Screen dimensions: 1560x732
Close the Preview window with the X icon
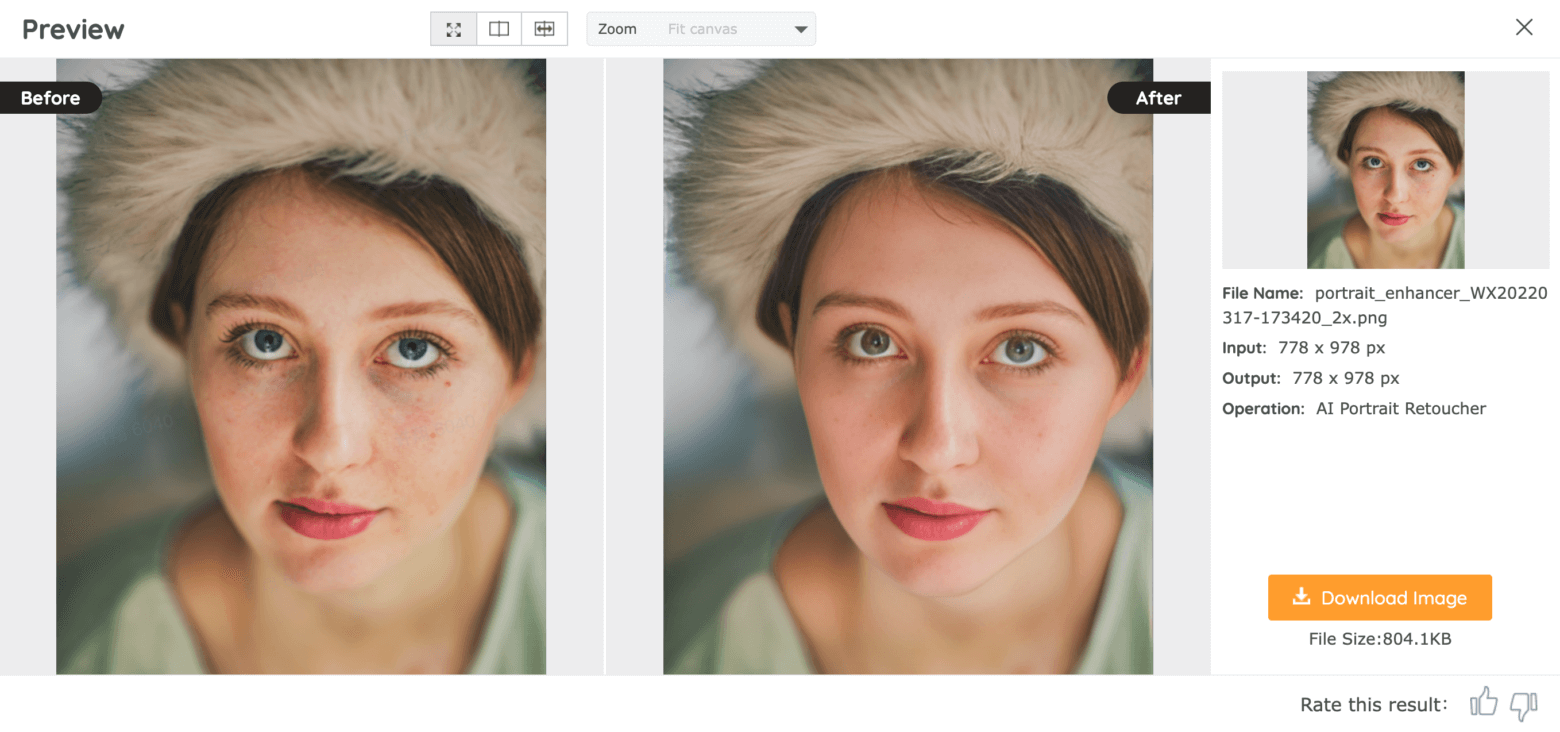(1523, 27)
